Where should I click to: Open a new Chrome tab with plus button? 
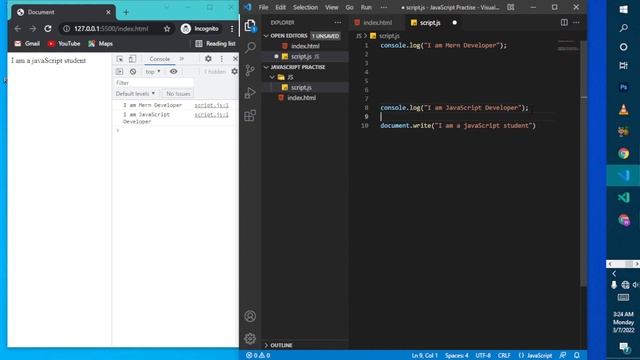(x=126, y=12)
